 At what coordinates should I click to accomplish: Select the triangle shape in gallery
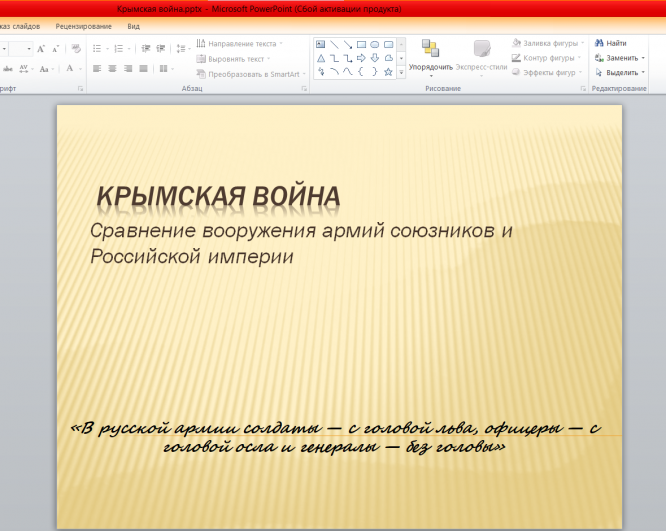321,58
